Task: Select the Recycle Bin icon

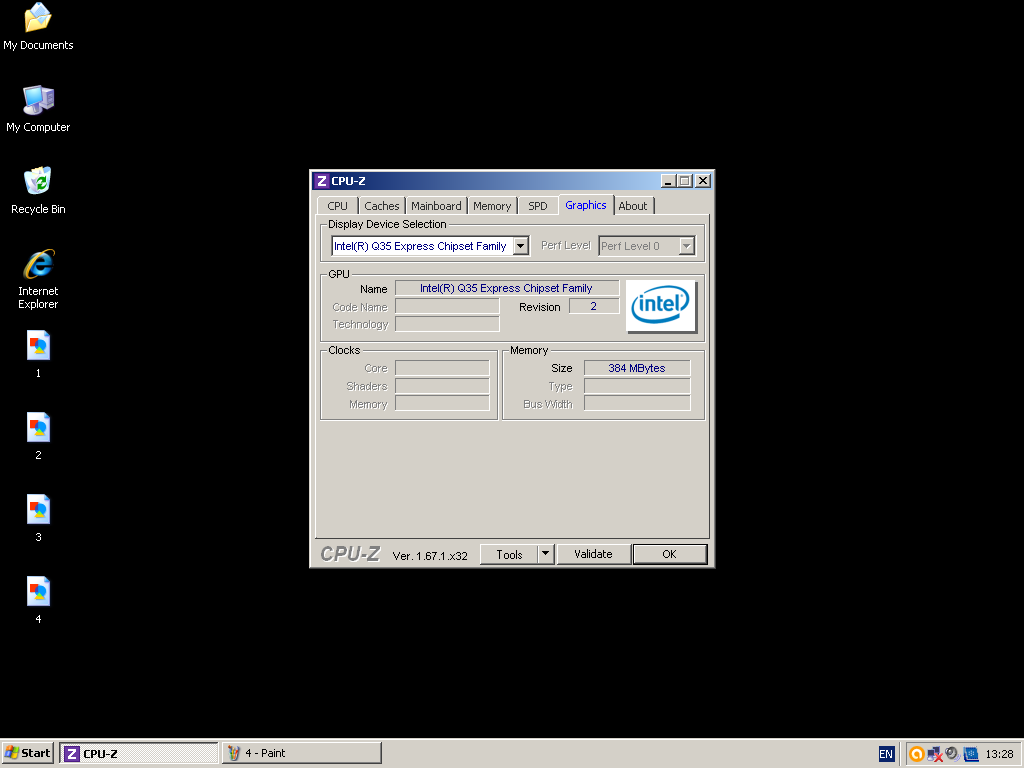Action: tap(38, 190)
